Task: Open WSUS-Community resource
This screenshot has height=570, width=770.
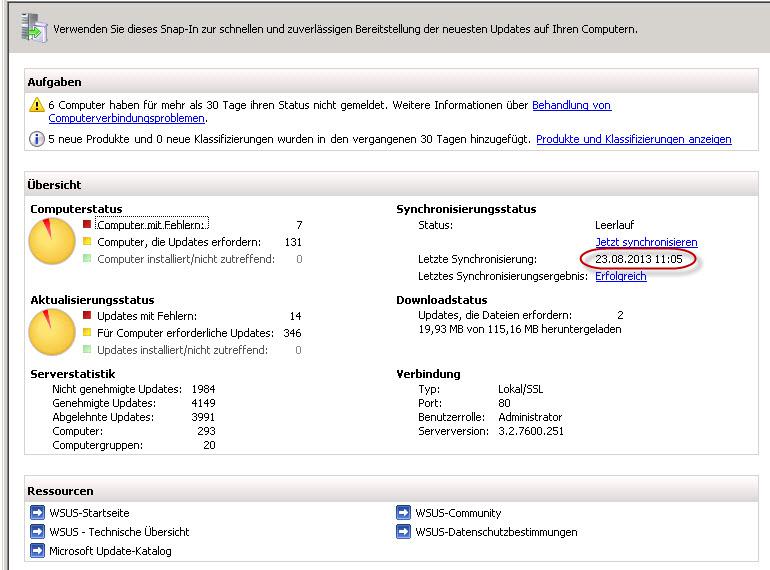Action: point(458,513)
